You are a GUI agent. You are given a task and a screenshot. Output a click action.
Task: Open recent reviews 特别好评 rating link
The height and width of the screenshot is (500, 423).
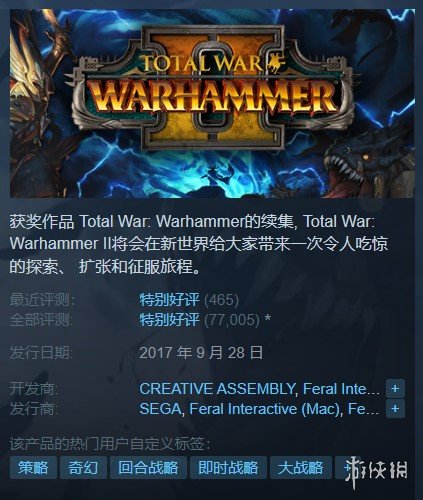tap(169, 300)
